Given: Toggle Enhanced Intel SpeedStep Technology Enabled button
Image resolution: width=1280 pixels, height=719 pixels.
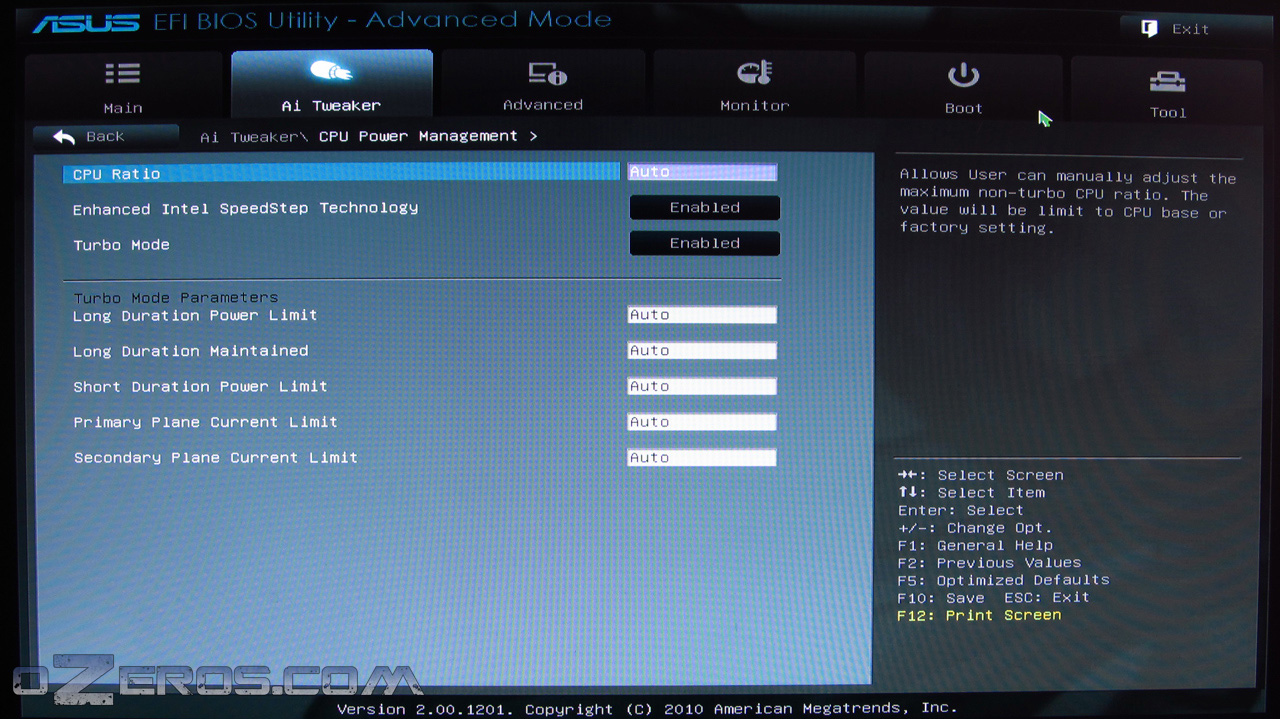Looking at the screenshot, I should pyautogui.click(x=704, y=208).
